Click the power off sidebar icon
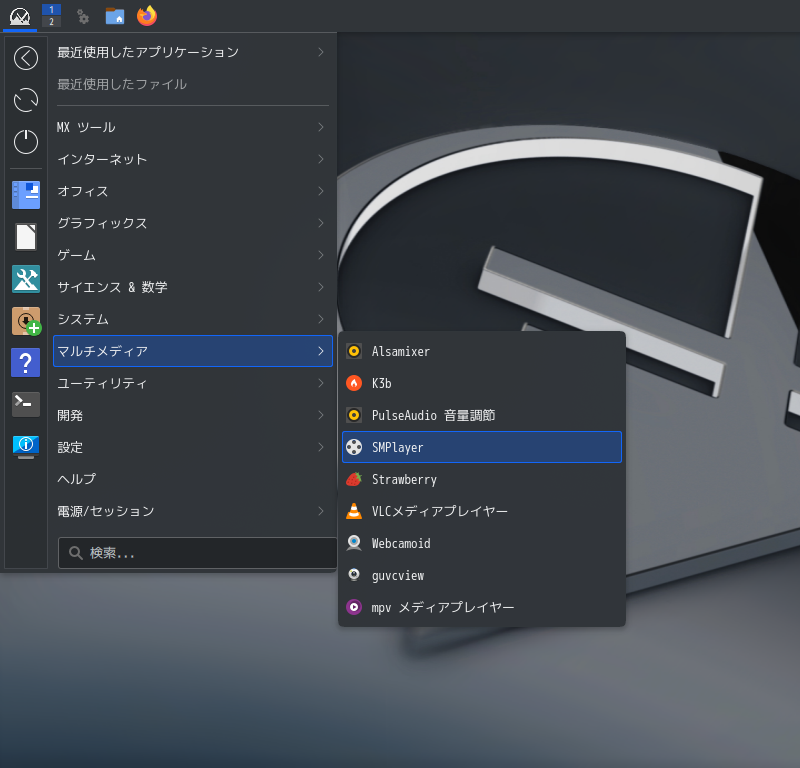The image size is (800, 768). 26,141
